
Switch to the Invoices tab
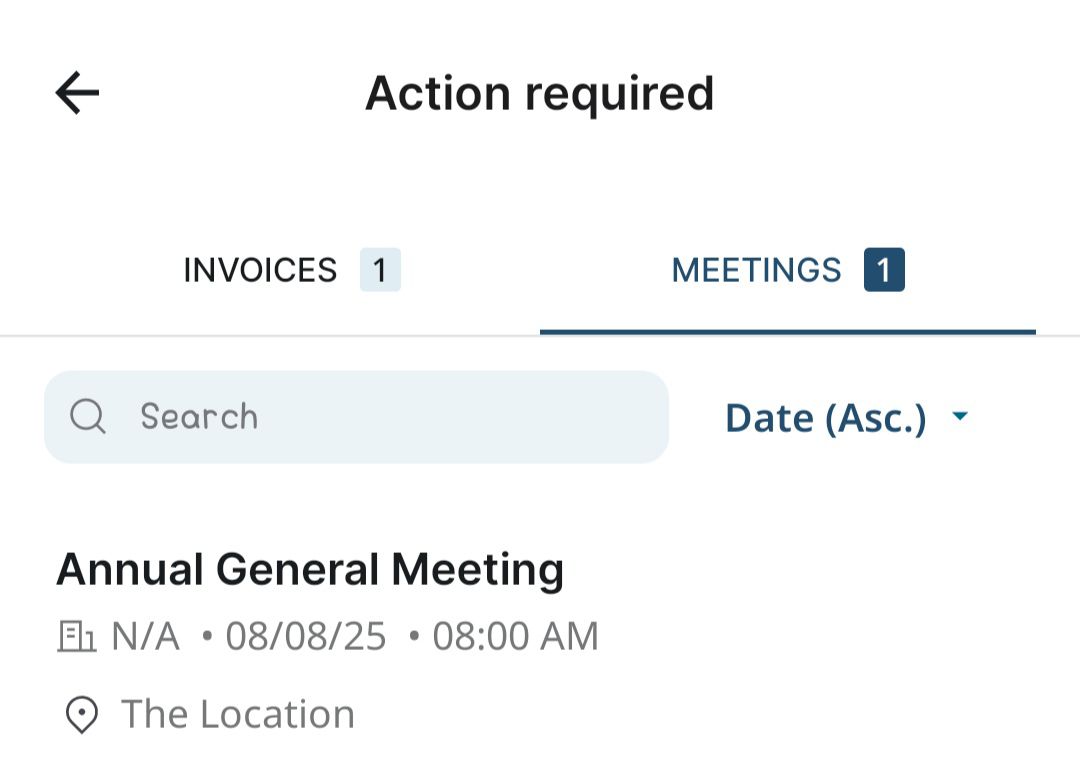[291, 270]
